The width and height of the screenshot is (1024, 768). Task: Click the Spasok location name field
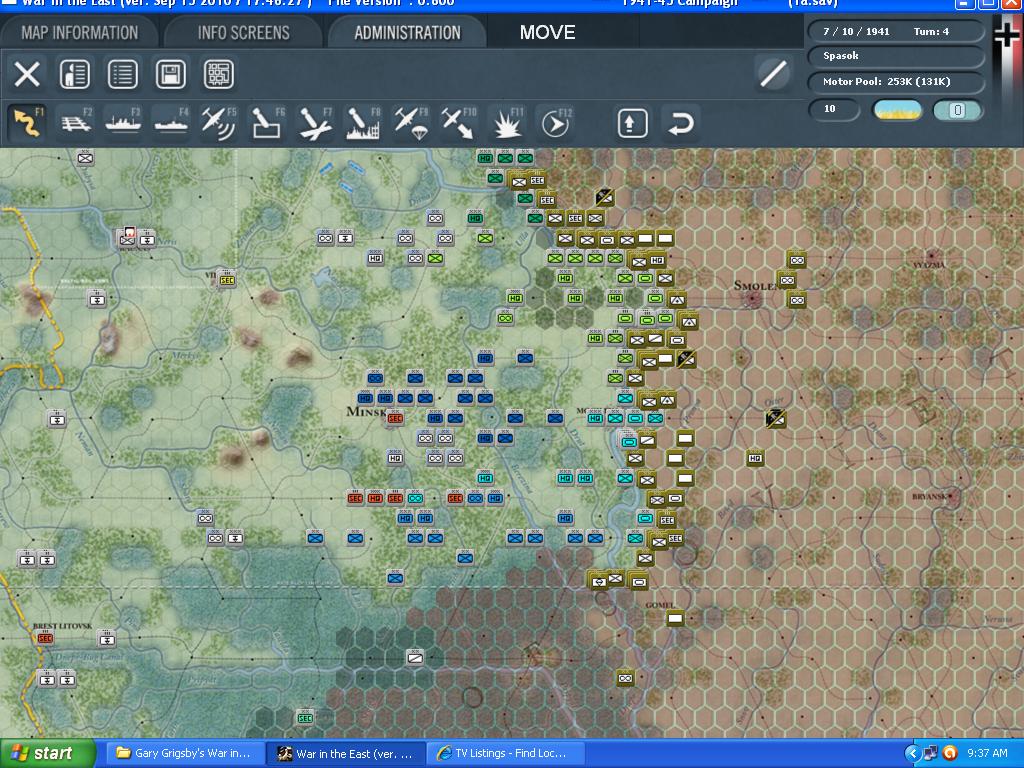click(896, 56)
